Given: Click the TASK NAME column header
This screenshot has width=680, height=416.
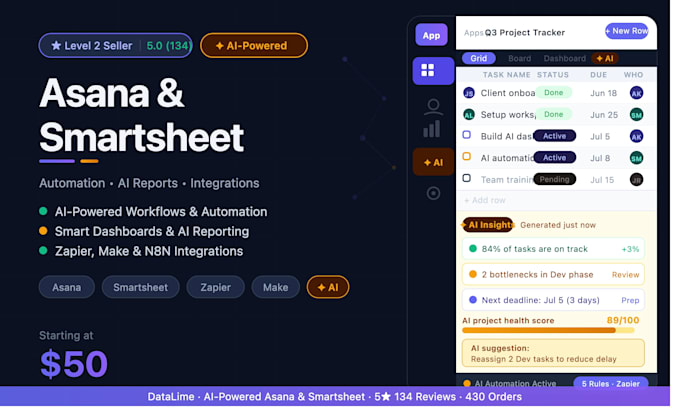Looking at the screenshot, I should 507,75.
